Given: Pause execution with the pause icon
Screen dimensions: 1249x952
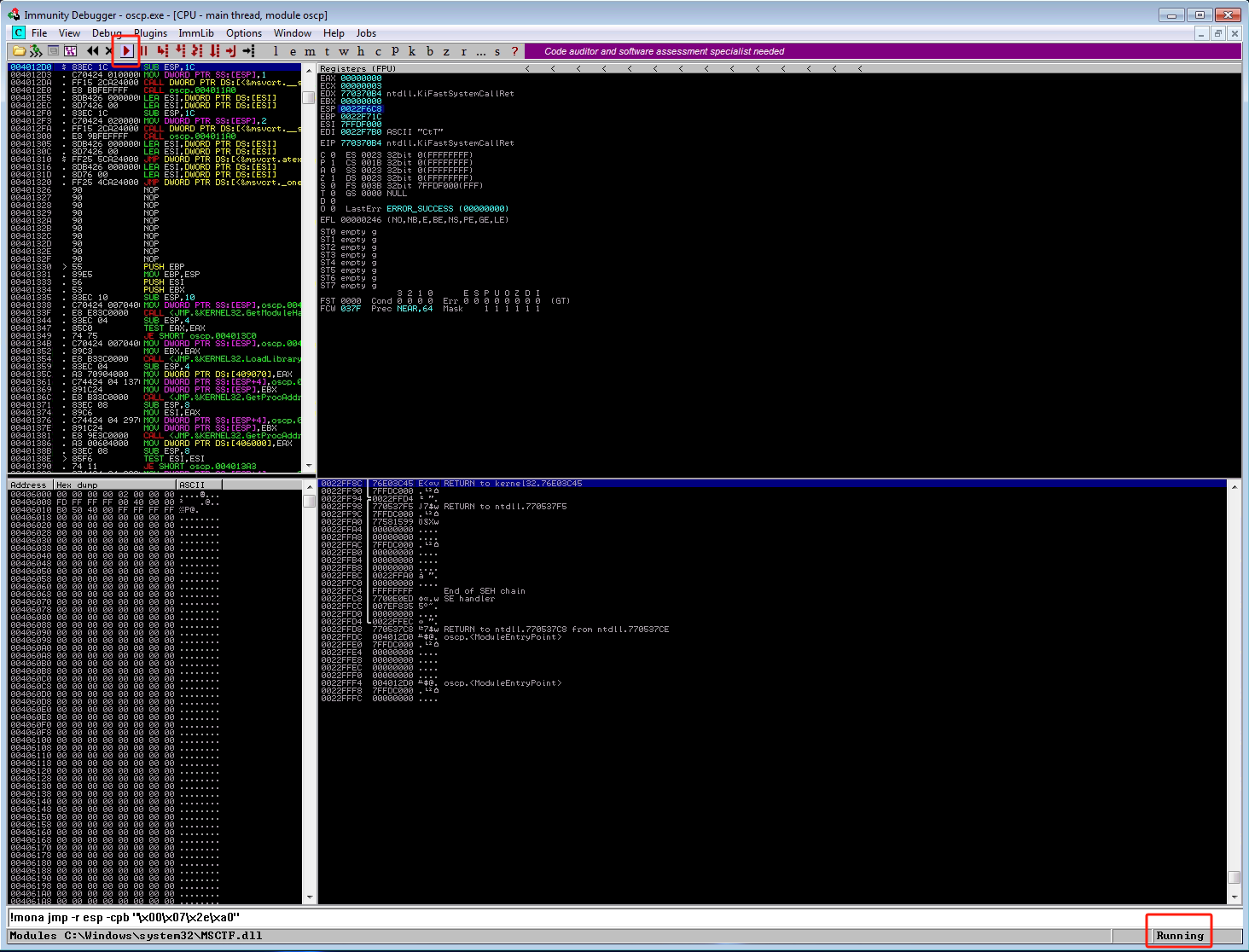Looking at the screenshot, I should [143, 51].
